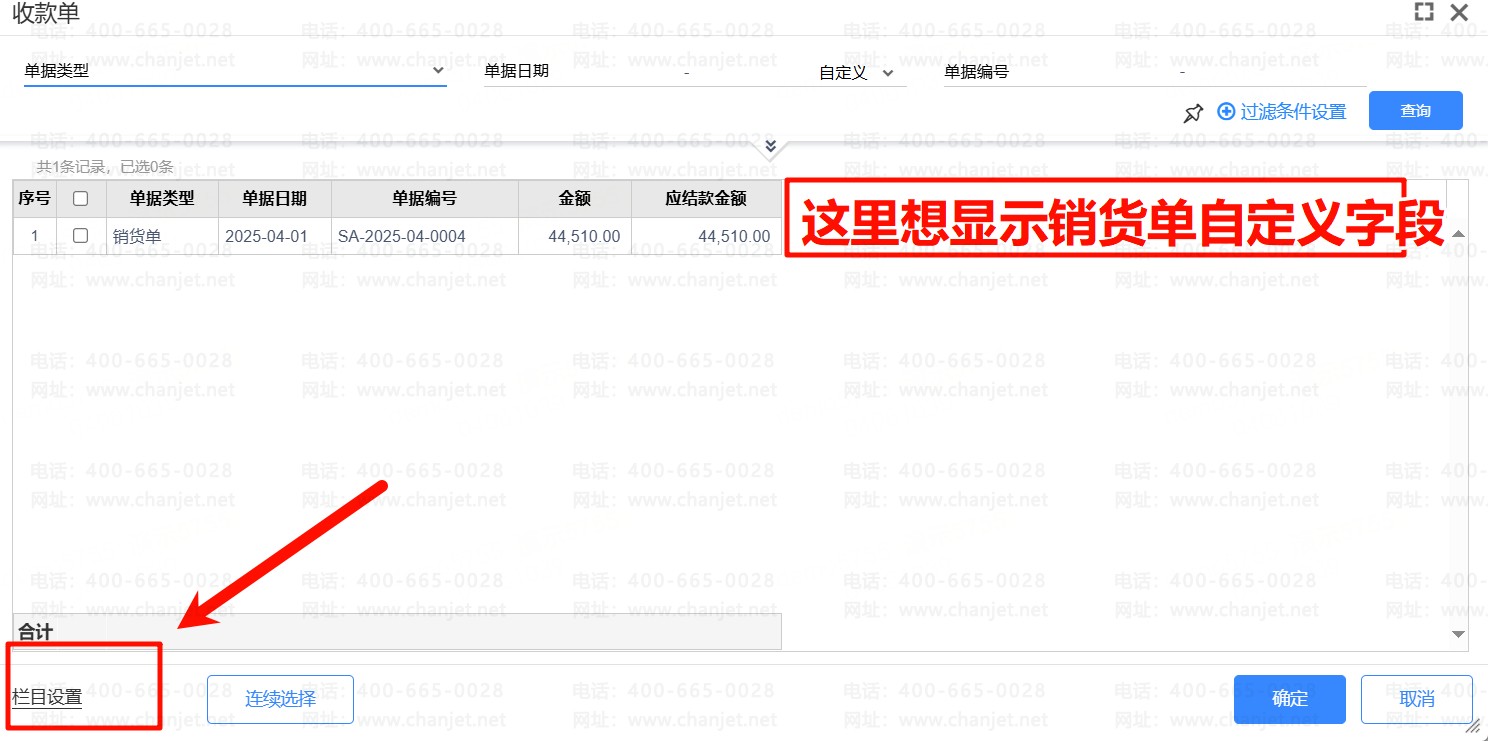Click the scroll down arrow of list
The image size is (1488, 741).
click(x=1458, y=634)
